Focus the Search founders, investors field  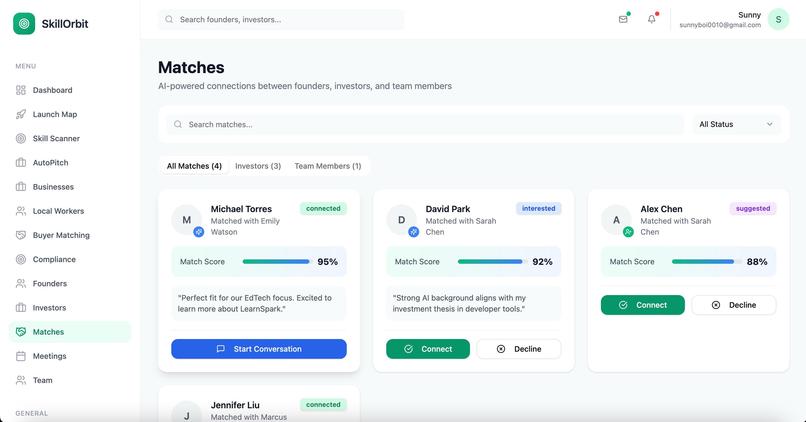pos(281,20)
